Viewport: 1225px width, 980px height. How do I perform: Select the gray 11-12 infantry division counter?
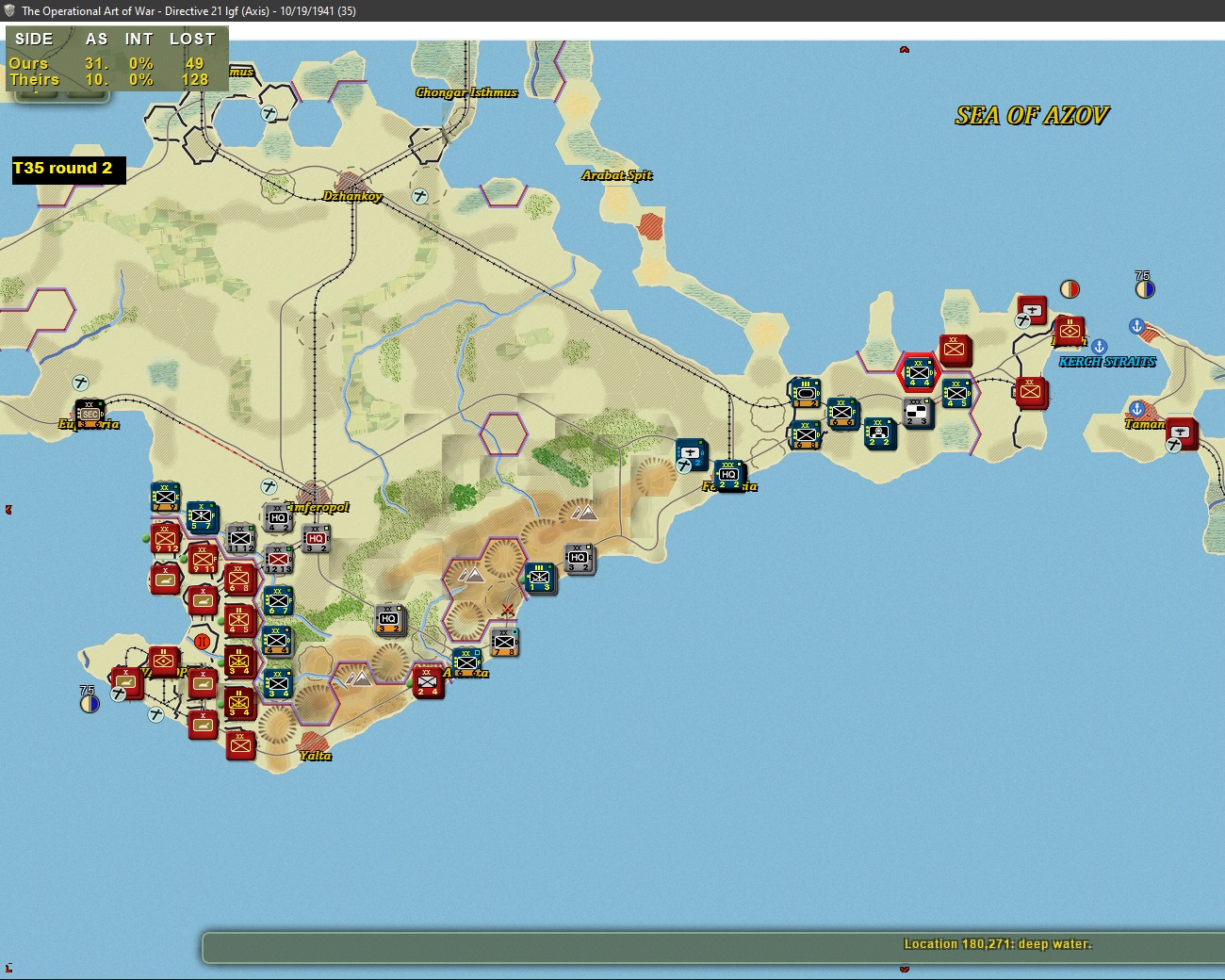pyautogui.click(x=240, y=539)
